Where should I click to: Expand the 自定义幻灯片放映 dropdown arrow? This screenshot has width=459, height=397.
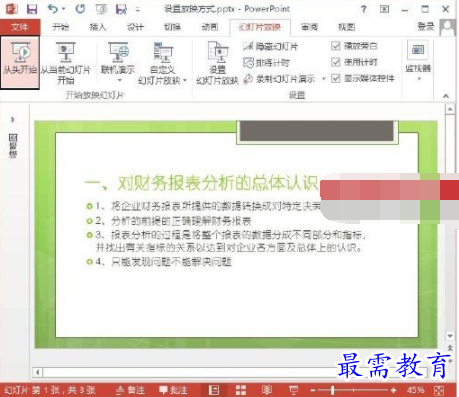click(185, 80)
